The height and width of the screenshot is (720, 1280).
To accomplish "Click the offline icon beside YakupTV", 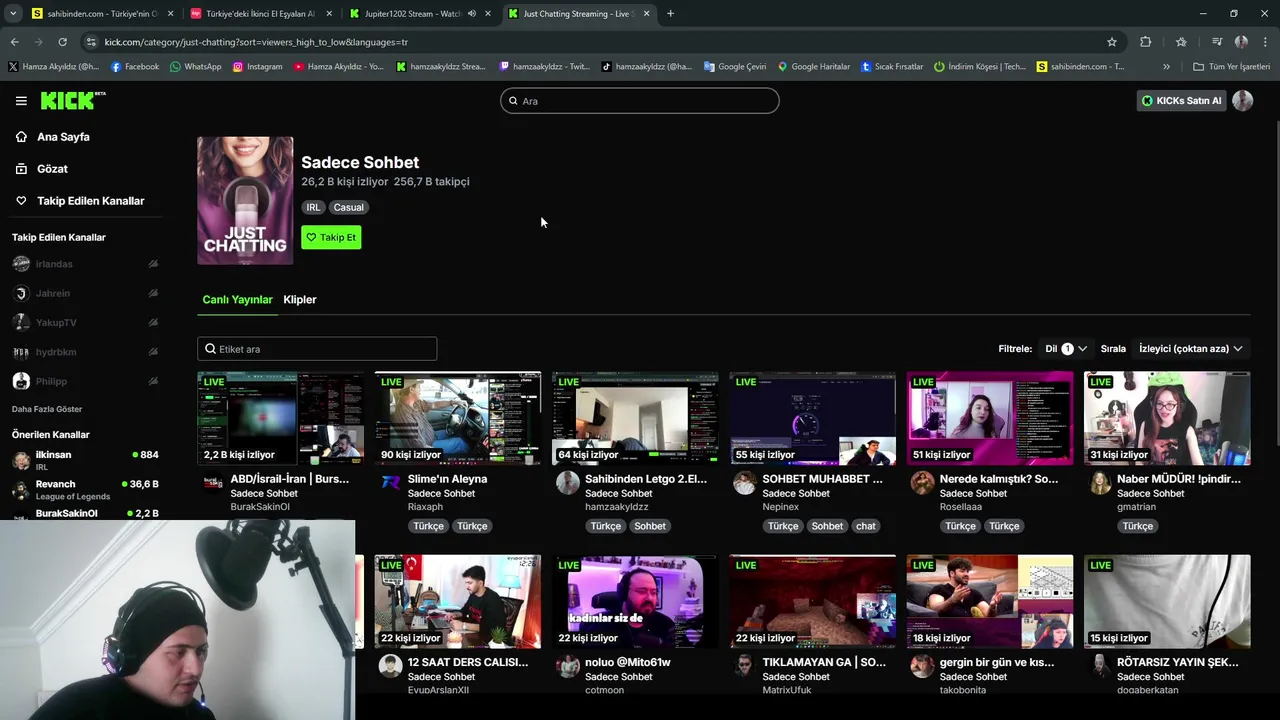I will tap(153, 322).
